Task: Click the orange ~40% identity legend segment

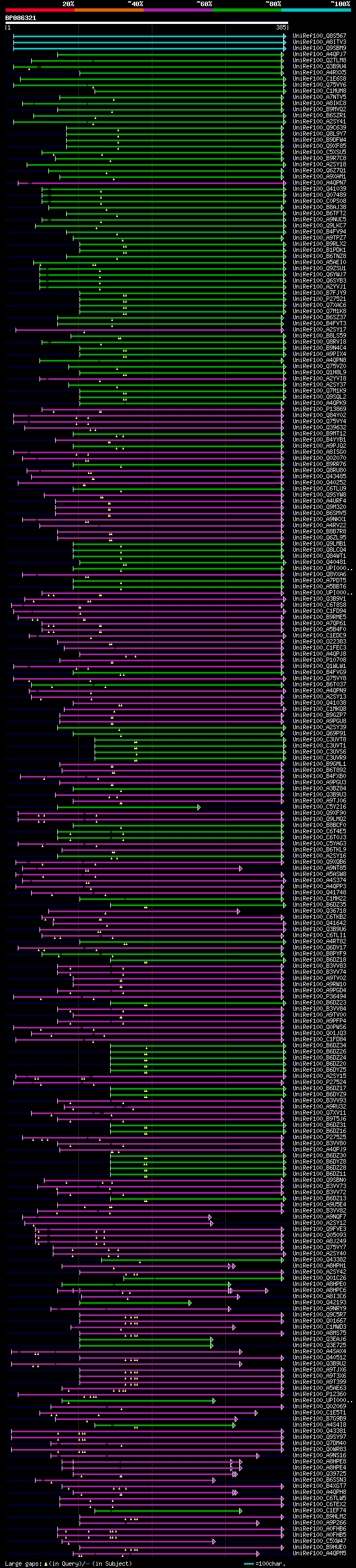Action: (x=109, y=10)
